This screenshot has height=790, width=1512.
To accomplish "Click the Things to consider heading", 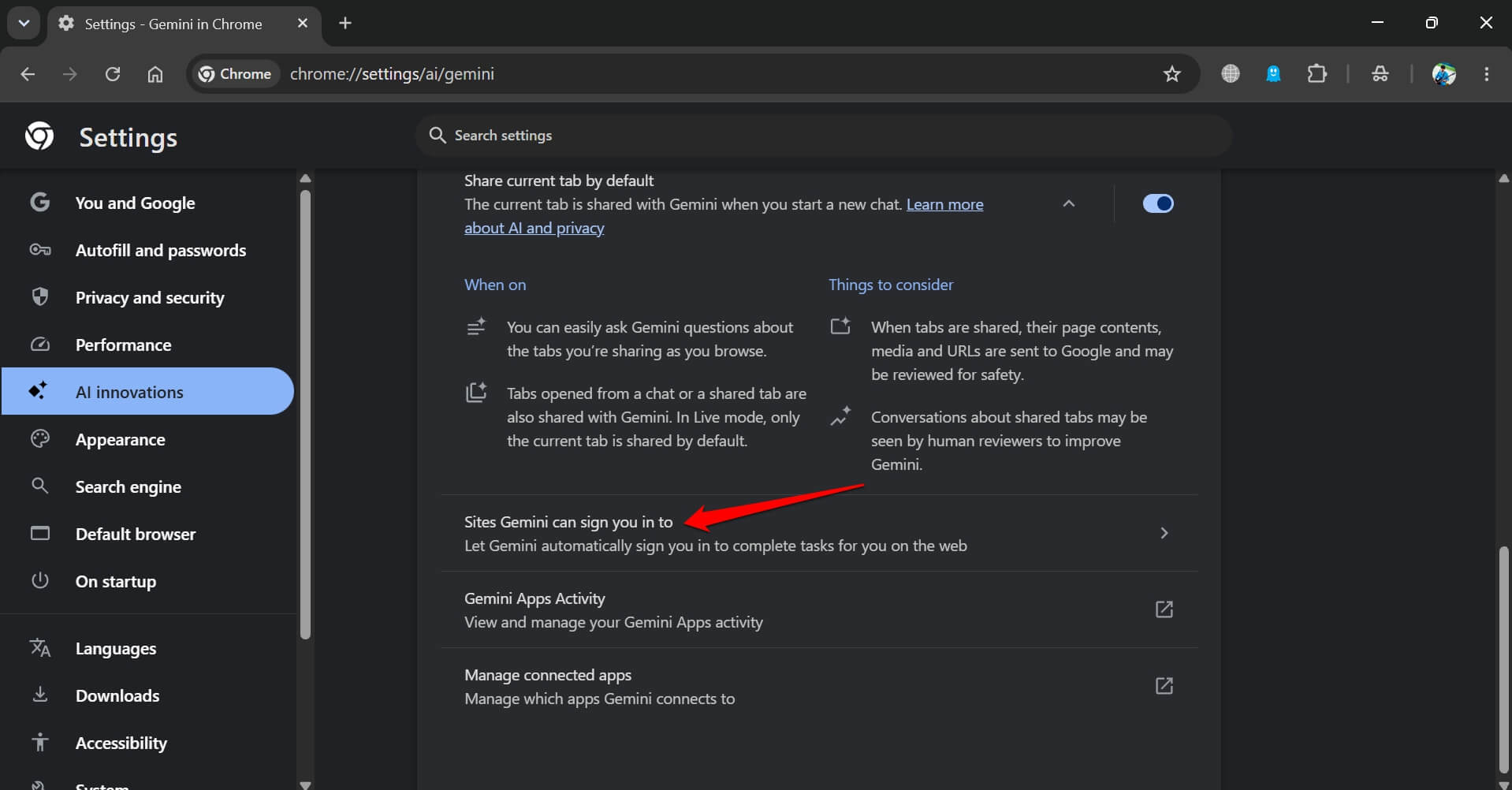I will (891, 285).
